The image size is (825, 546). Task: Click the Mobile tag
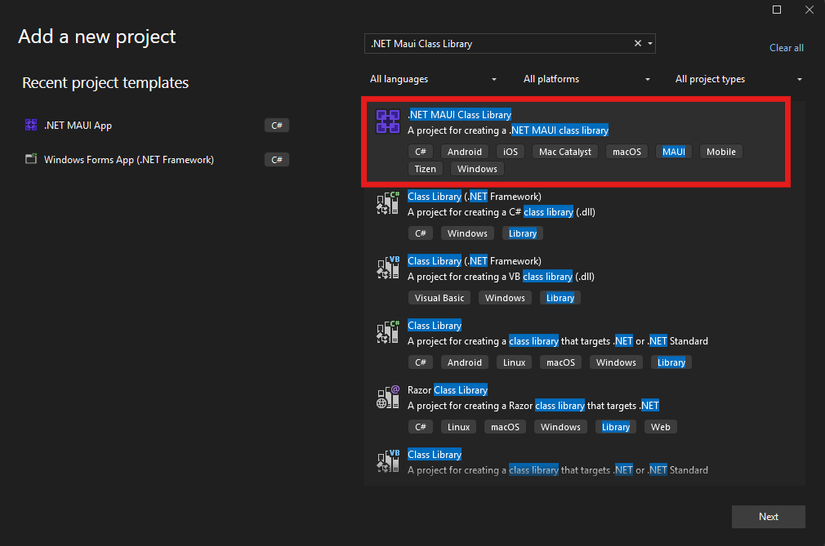721,151
